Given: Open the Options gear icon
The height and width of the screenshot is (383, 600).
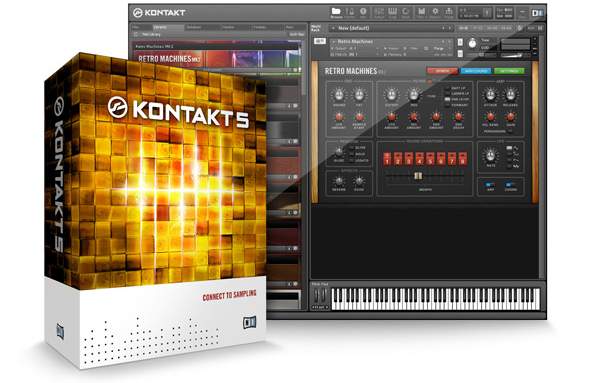Looking at the screenshot, I should pos(435,12).
